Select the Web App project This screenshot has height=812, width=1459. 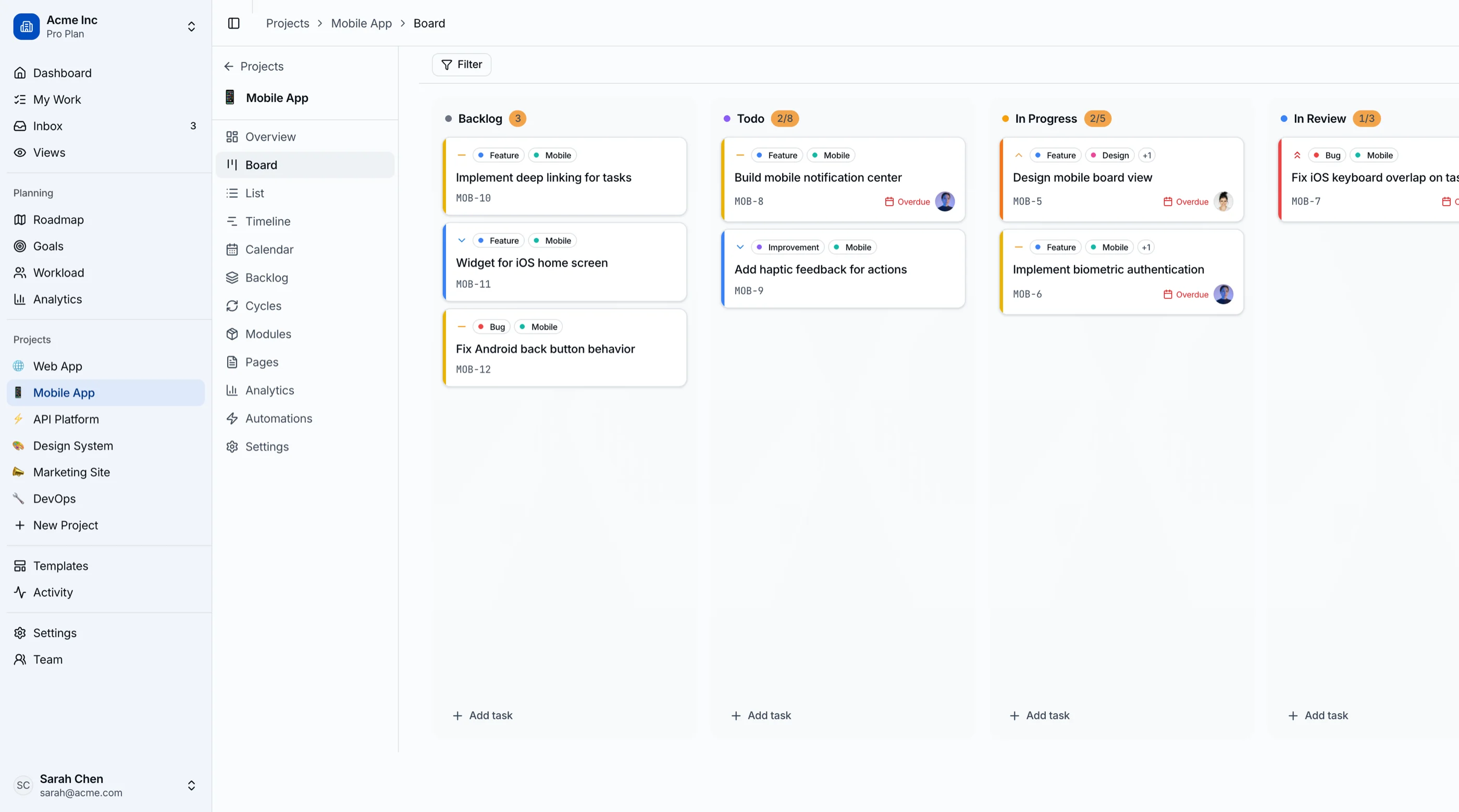pyautogui.click(x=106, y=366)
